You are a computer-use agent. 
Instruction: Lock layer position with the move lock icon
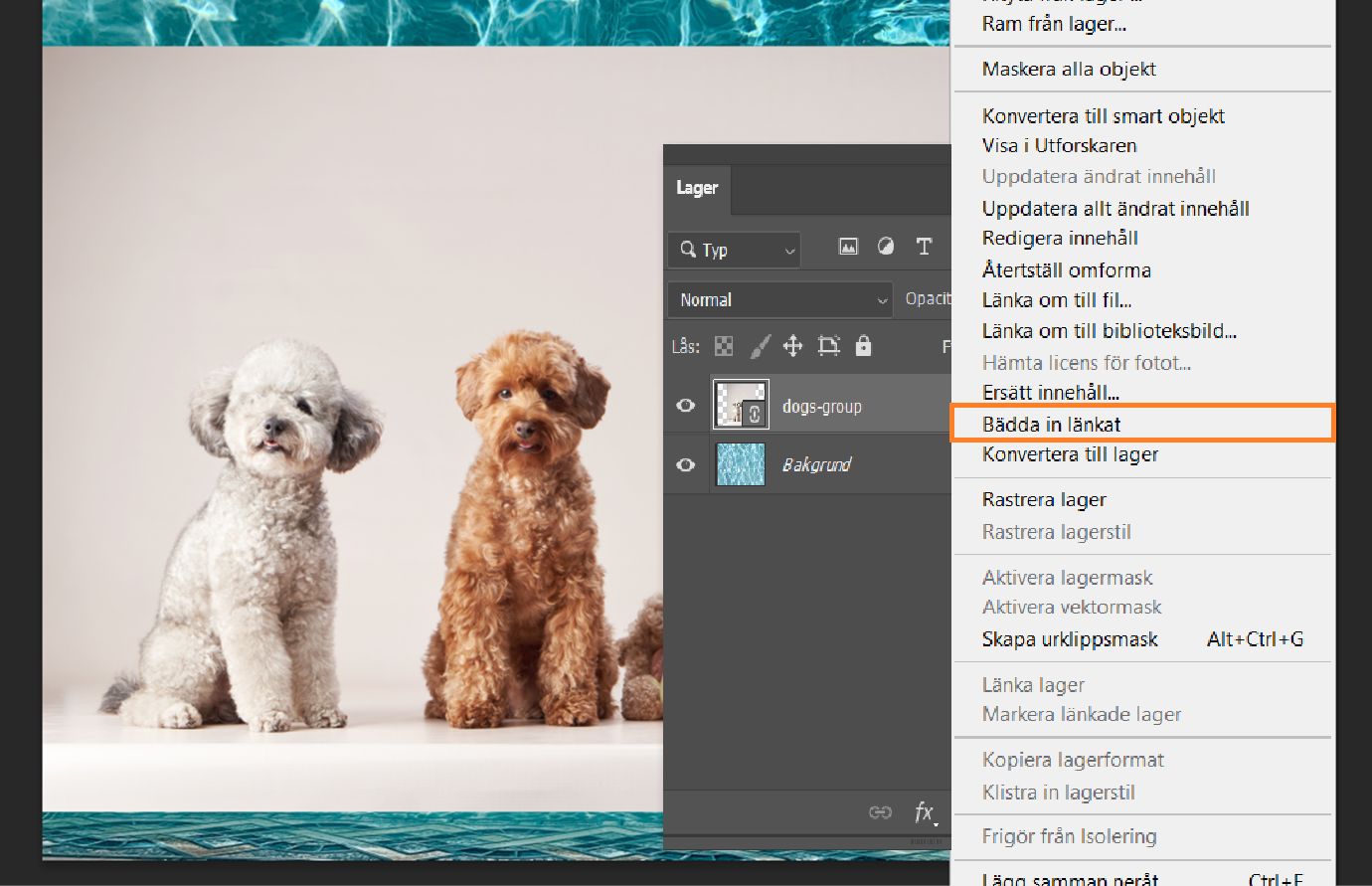793,346
